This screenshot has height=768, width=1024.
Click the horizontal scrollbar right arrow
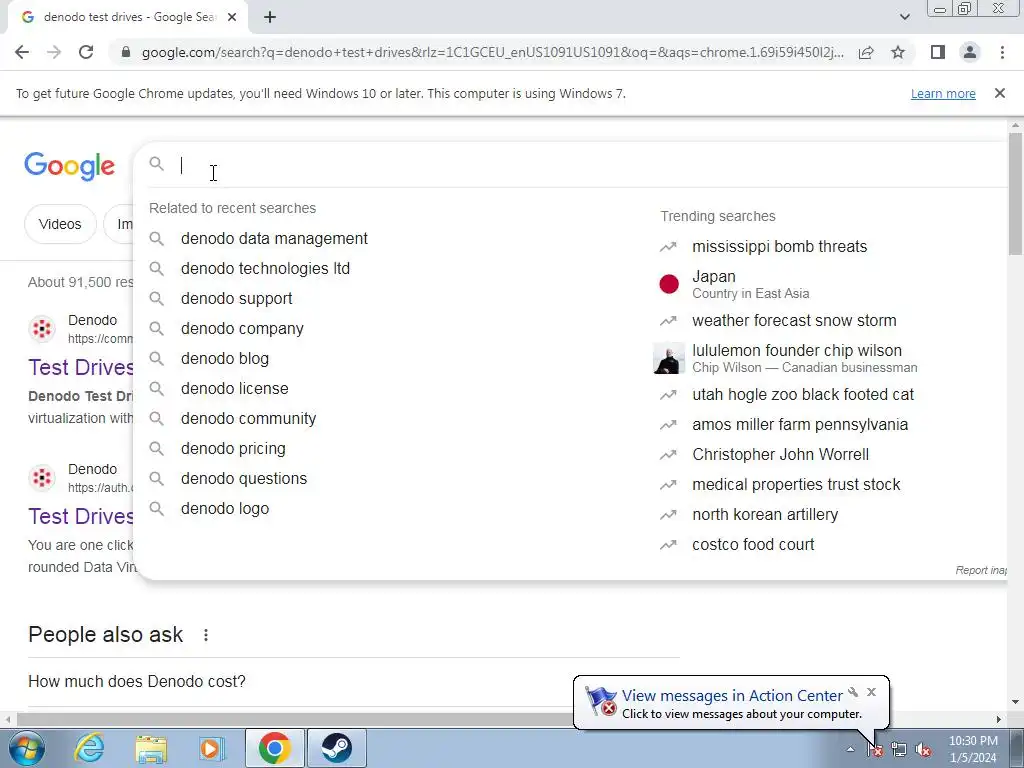pyautogui.click(x=998, y=719)
